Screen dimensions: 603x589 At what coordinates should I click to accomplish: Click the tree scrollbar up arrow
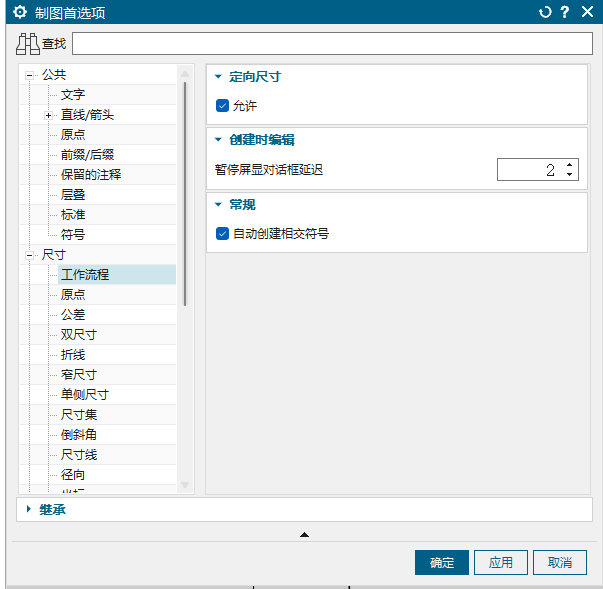click(x=185, y=73)
